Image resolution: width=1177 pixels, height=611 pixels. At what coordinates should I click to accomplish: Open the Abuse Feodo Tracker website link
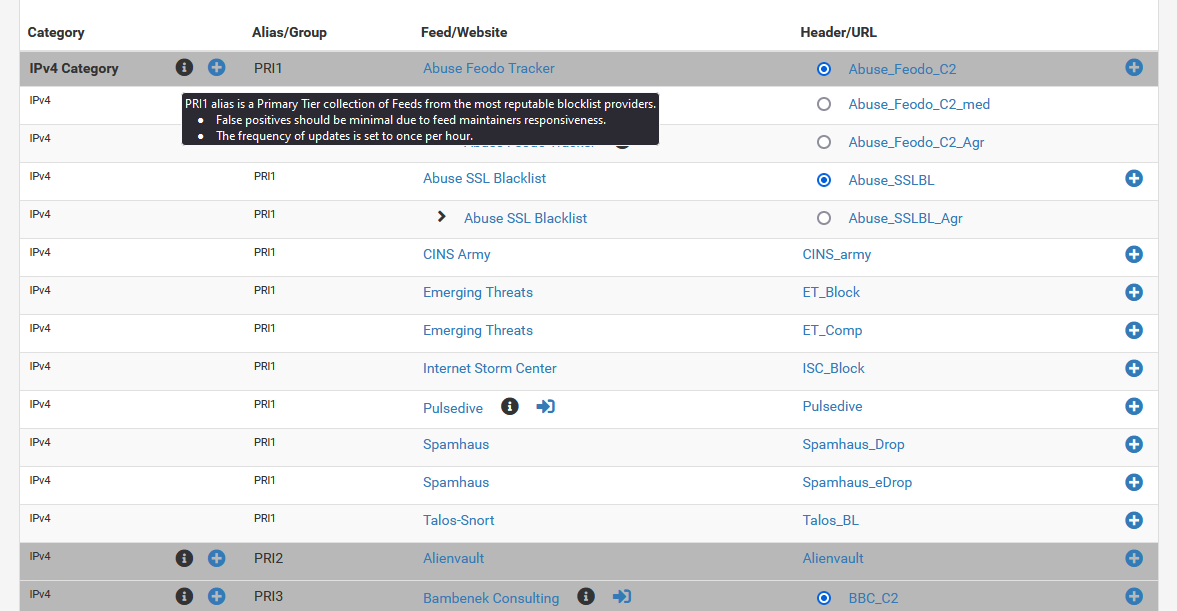489,68
